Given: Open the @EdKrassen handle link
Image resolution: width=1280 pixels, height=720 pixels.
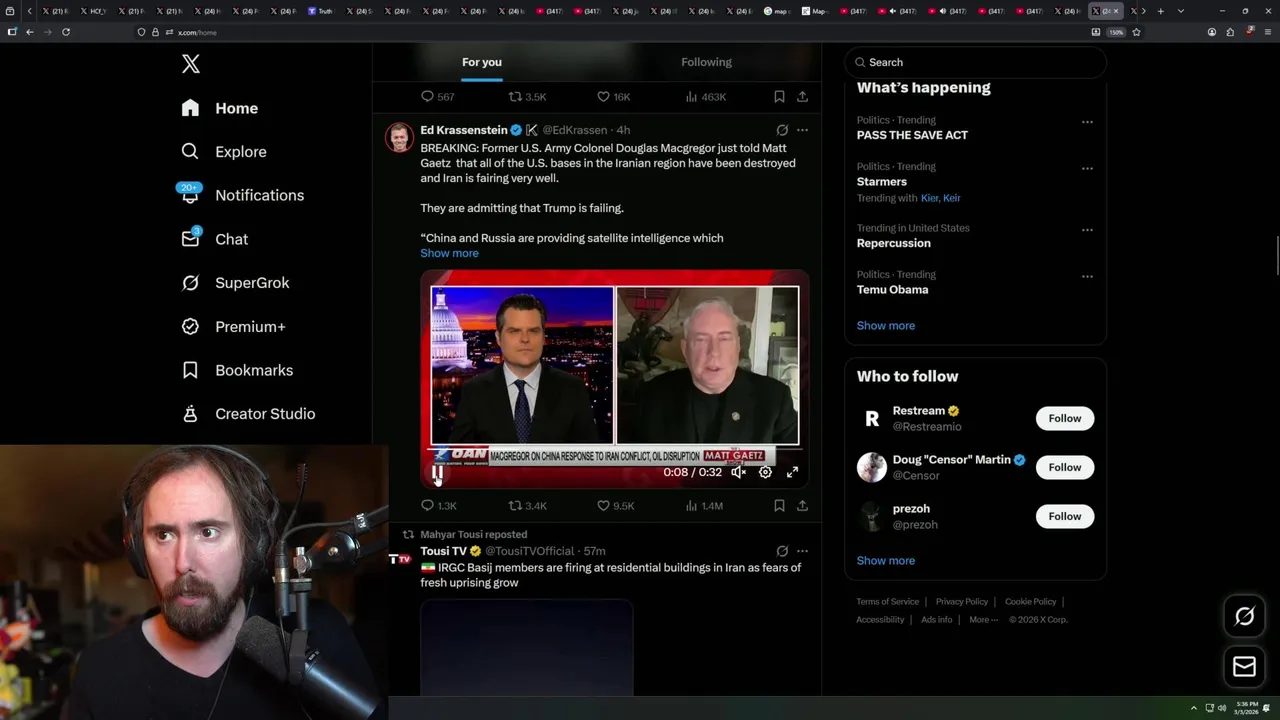Looking at the screenshot, I should [574, 130].
